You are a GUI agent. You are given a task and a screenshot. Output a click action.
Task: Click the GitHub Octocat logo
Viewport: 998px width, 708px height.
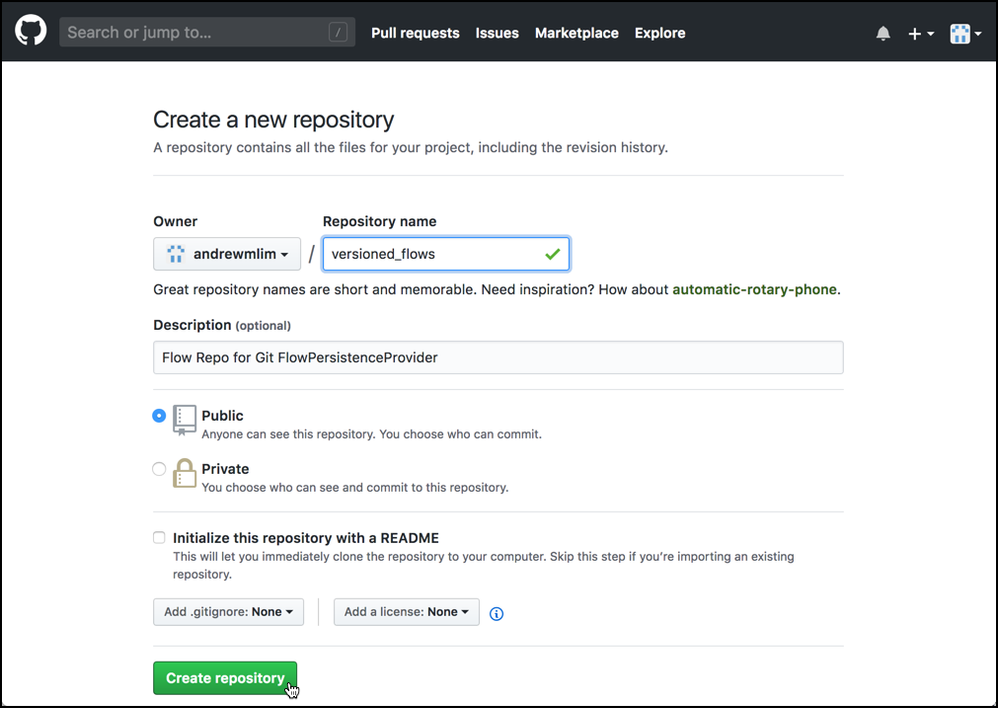tap(32, 32)
